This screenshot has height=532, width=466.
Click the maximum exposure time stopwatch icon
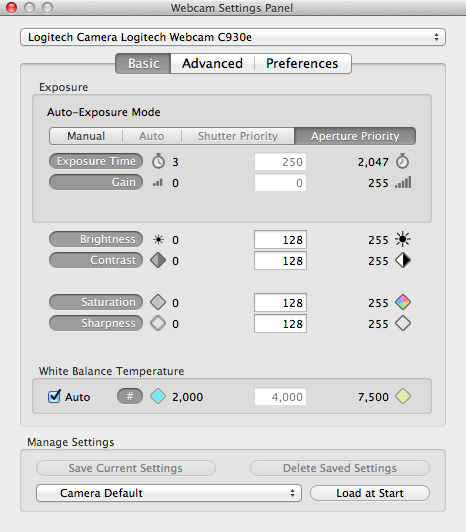[x=403, y=161]
